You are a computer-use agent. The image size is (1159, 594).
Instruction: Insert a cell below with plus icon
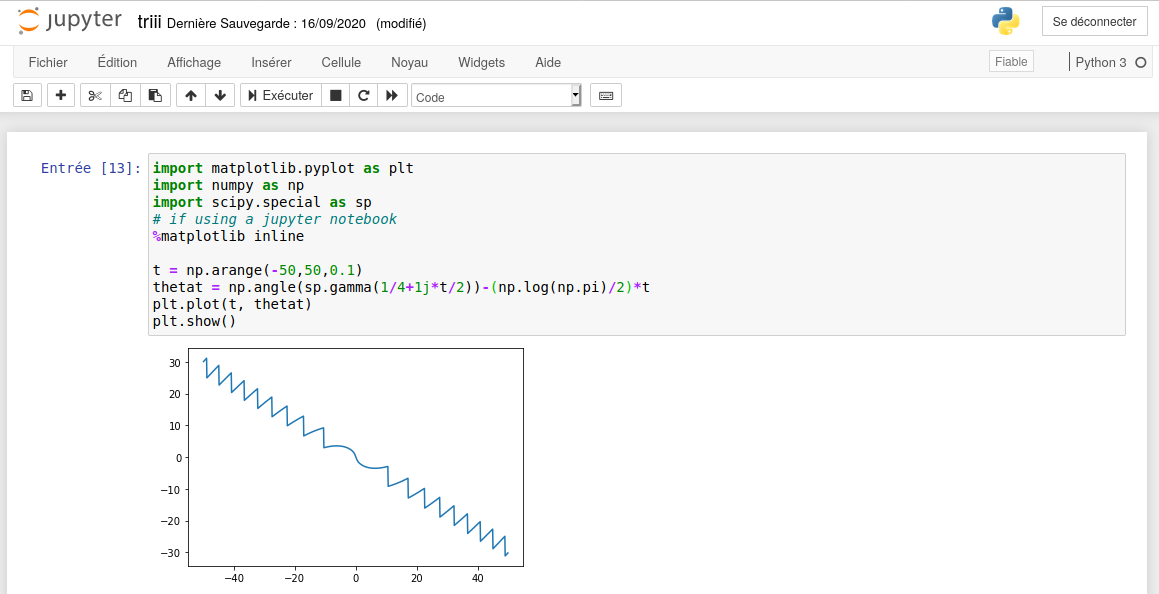(x=61, y=96)
